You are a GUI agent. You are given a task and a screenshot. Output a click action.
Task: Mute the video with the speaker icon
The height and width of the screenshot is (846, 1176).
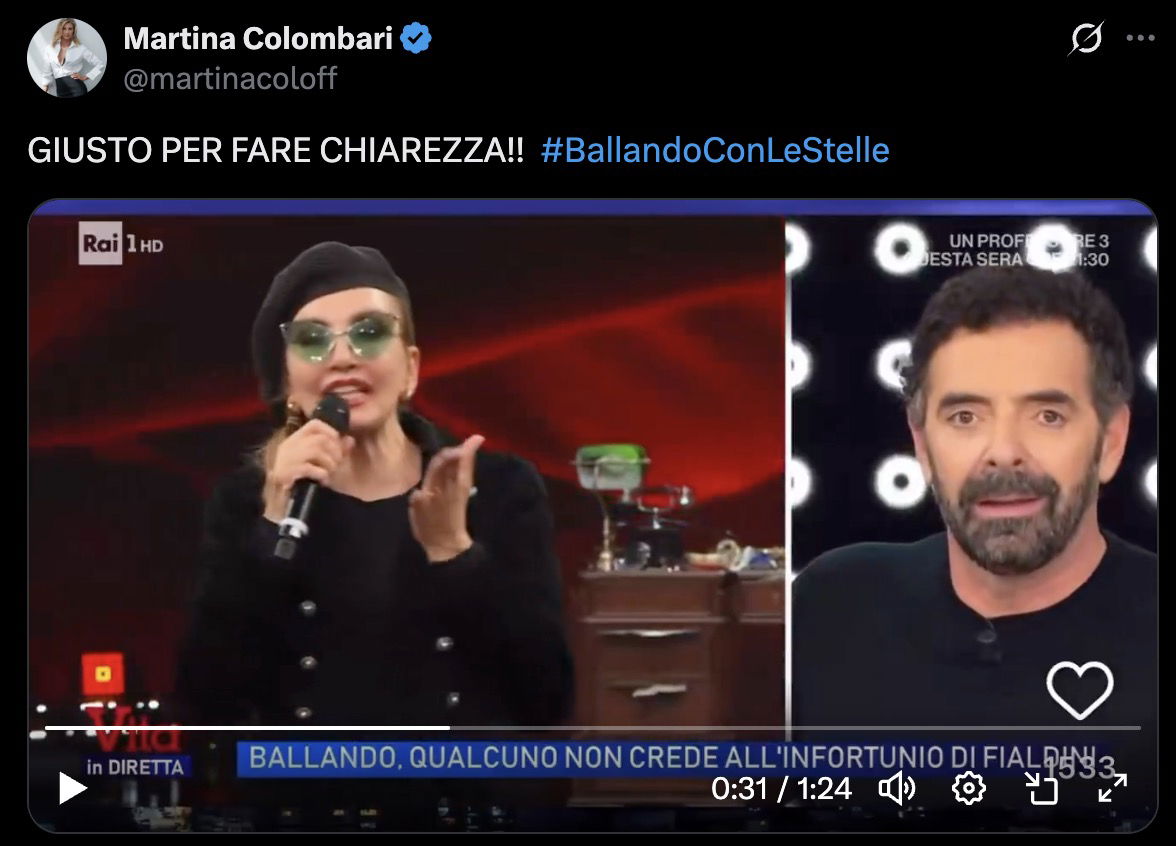(x=896, y=788)
